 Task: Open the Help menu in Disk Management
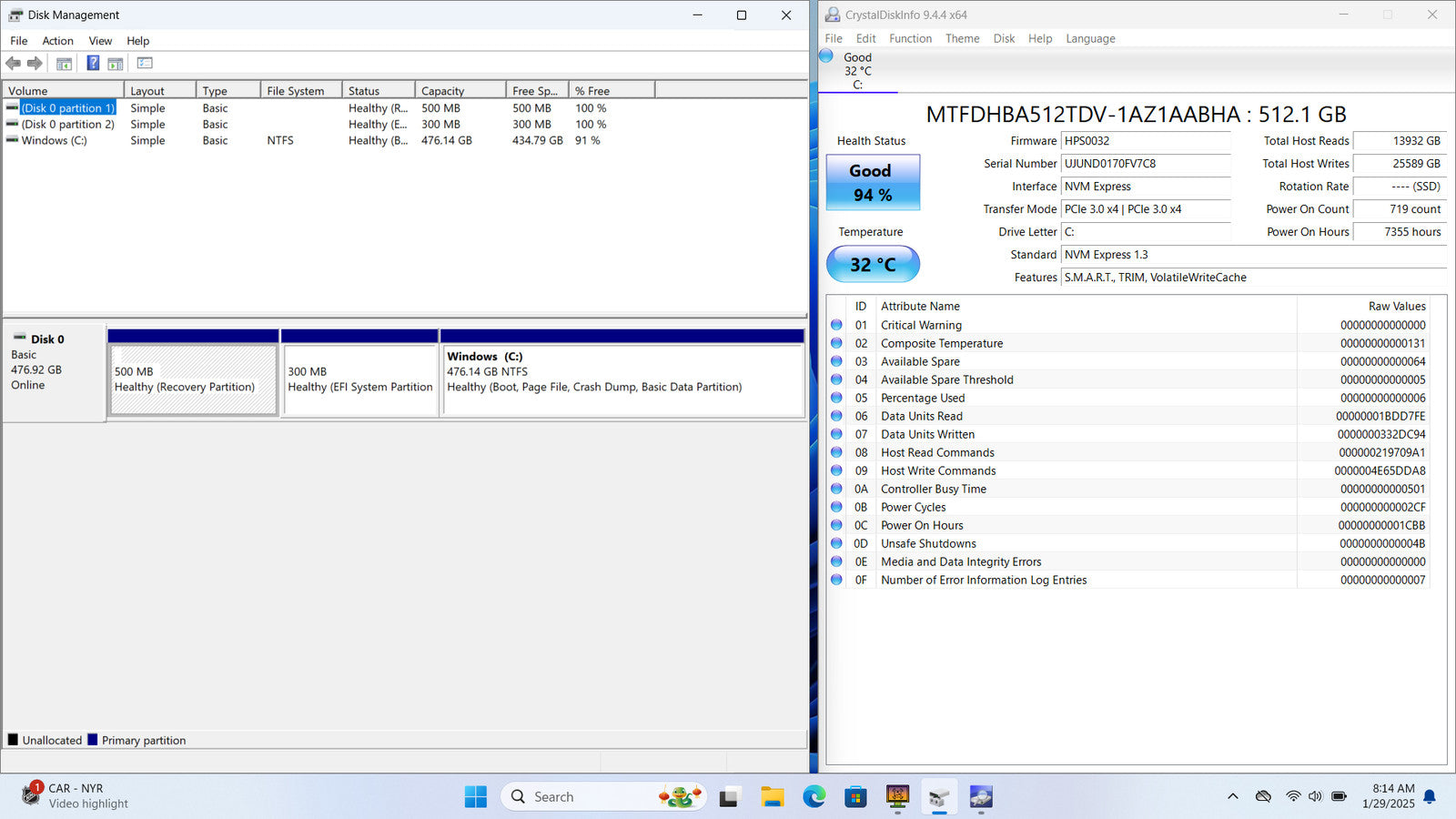tap(137, 41)
